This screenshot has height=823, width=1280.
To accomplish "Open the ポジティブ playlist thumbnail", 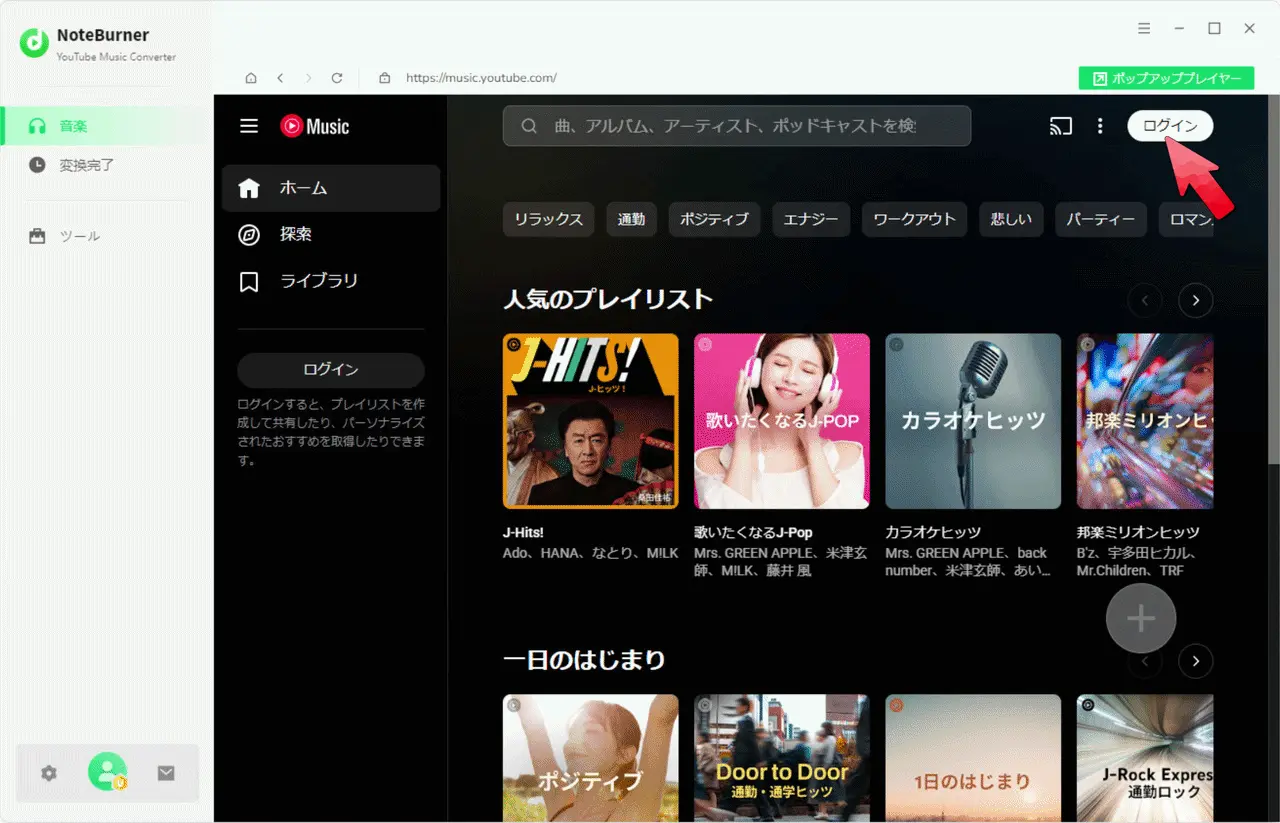I will [591, 758].
